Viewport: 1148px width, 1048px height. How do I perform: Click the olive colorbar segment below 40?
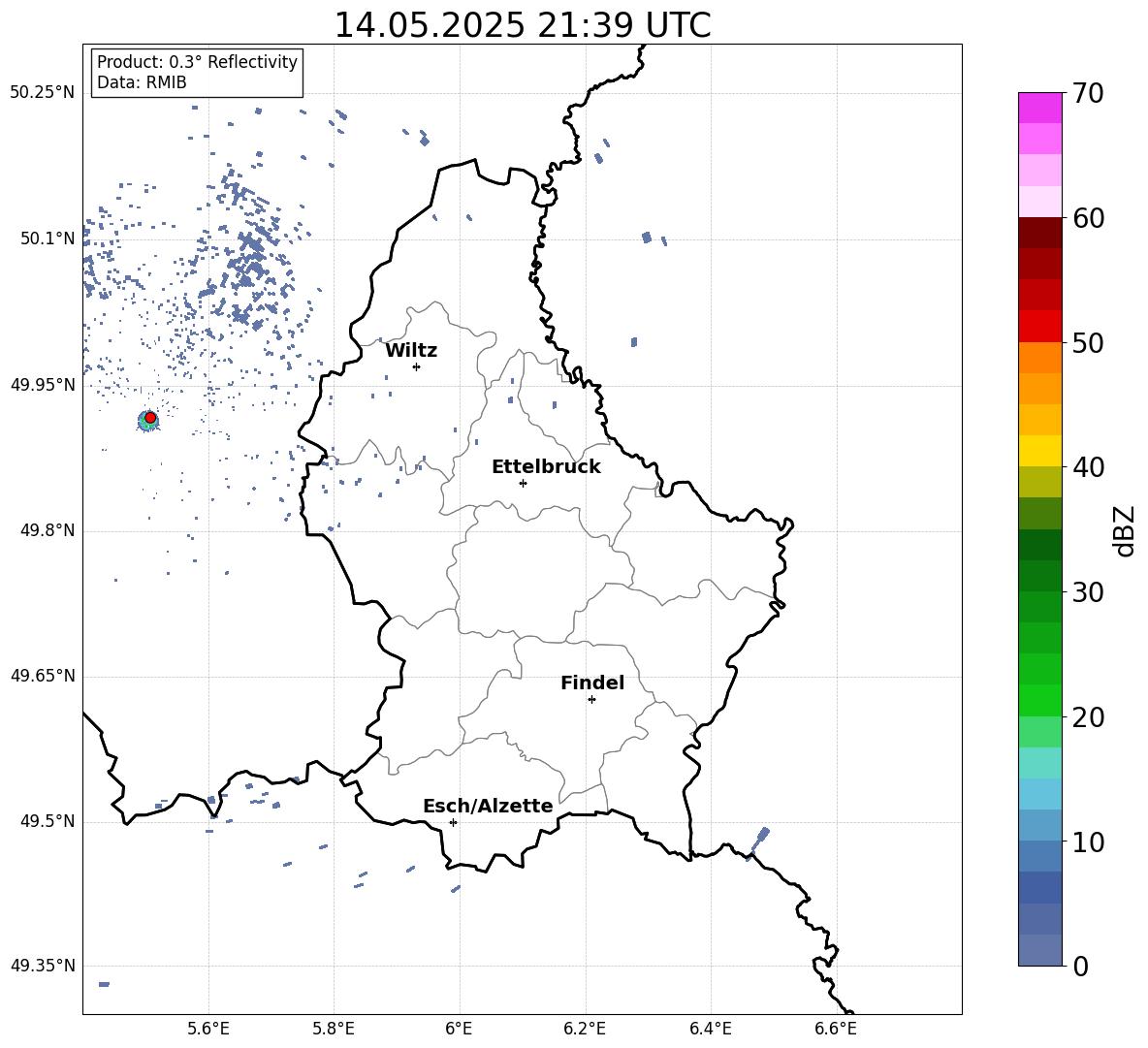(1040, 482)
